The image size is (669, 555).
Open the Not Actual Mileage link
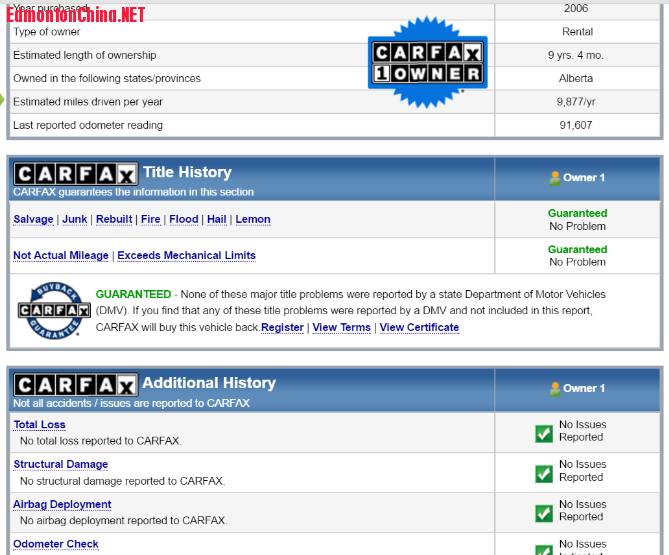click(61, 255)
